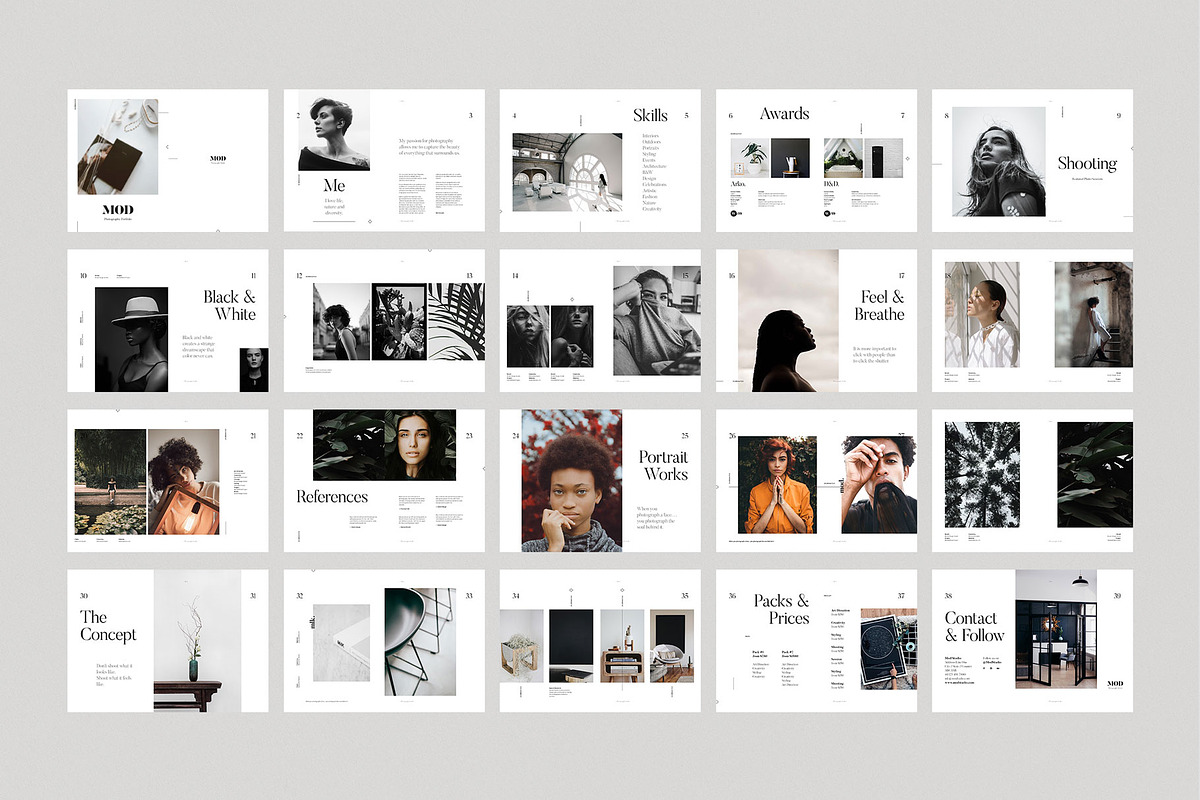Click the bold "MOD" title on cover slide
The image size is (1200, 800).
tap(117, 210)
